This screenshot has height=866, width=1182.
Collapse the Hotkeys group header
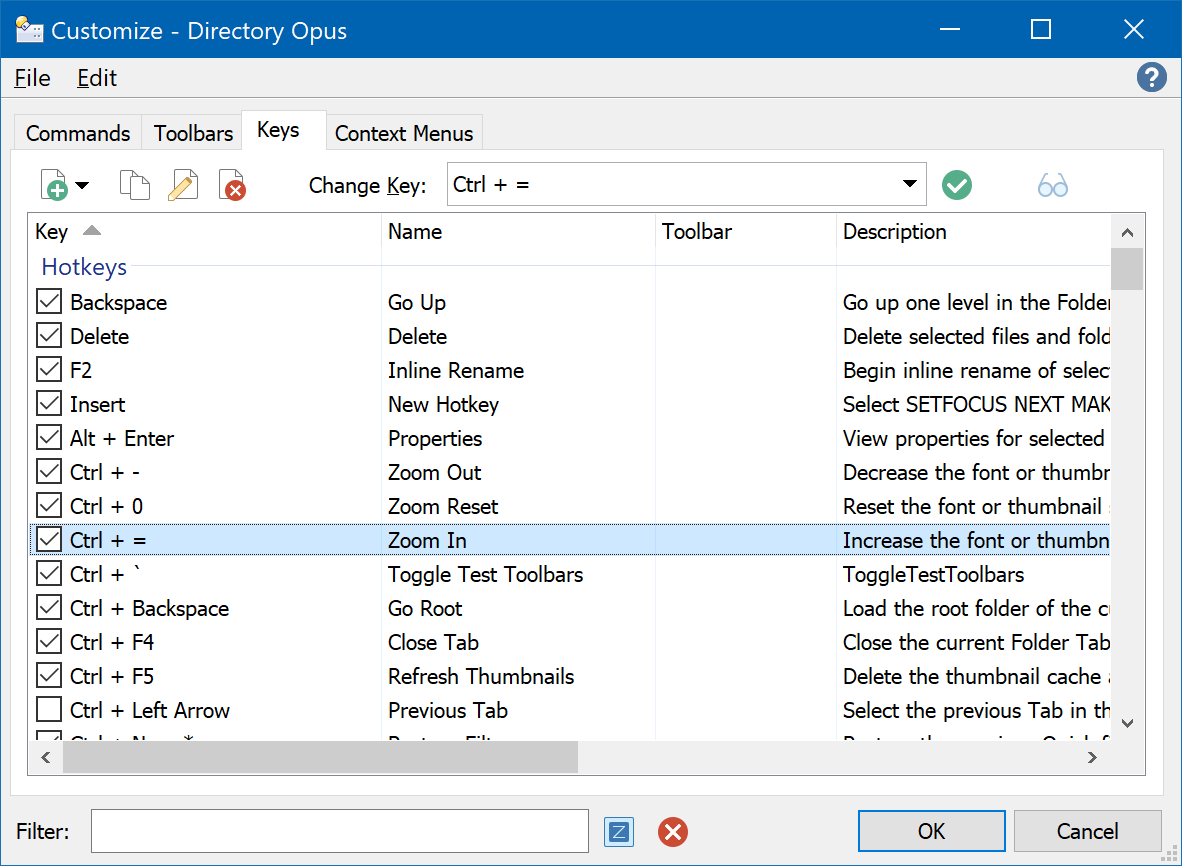click(x=84, y=267)
